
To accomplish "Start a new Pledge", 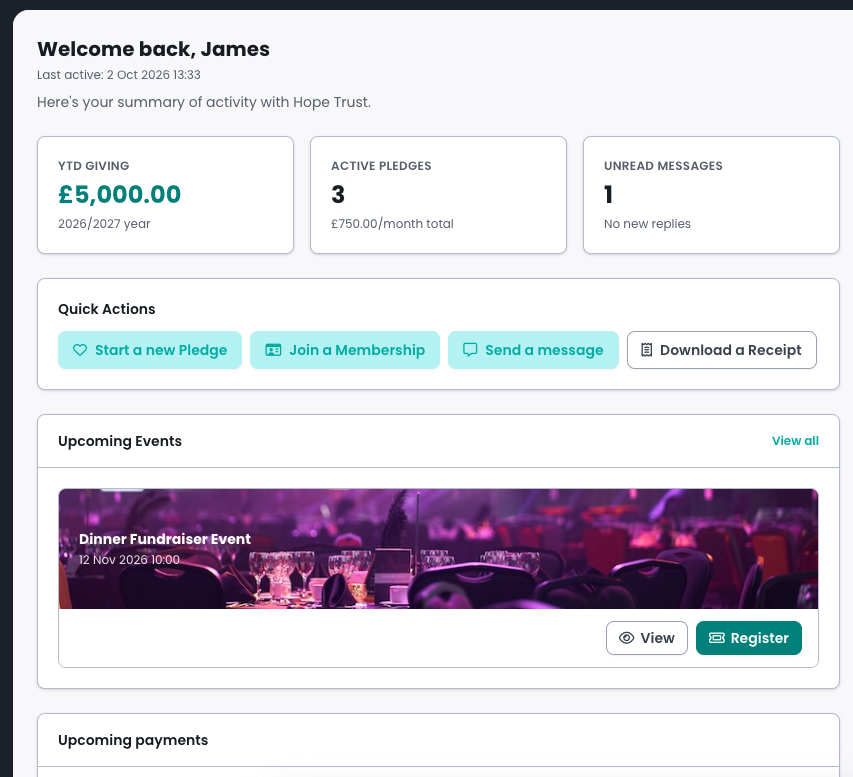I will [150, 350].
